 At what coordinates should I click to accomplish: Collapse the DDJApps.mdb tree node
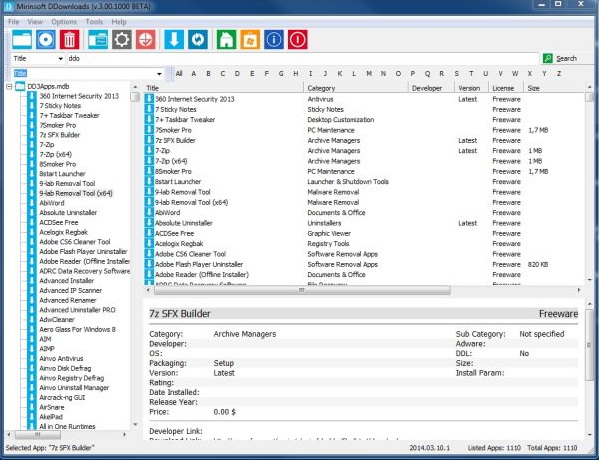[9, 87]
